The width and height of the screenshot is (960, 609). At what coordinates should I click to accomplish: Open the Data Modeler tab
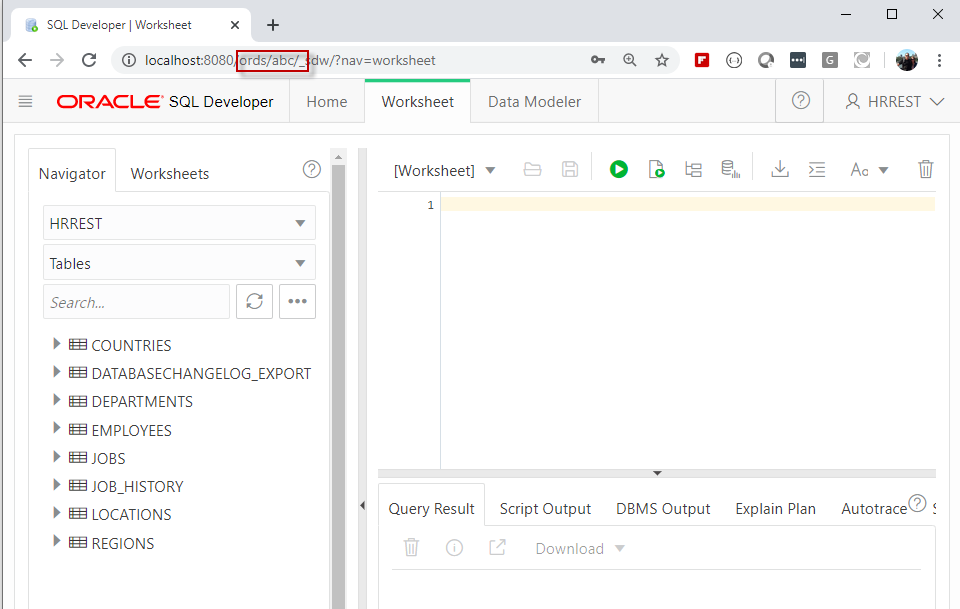point(534,102)
